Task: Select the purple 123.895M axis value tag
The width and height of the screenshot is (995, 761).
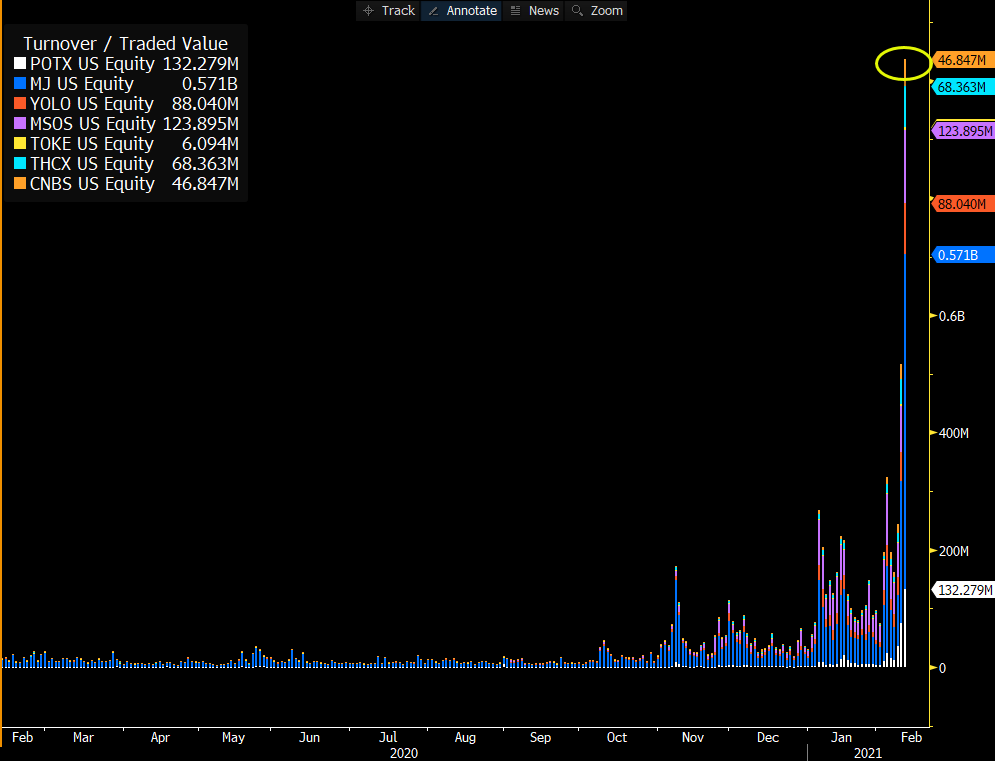Action: (x=963, y=131)
